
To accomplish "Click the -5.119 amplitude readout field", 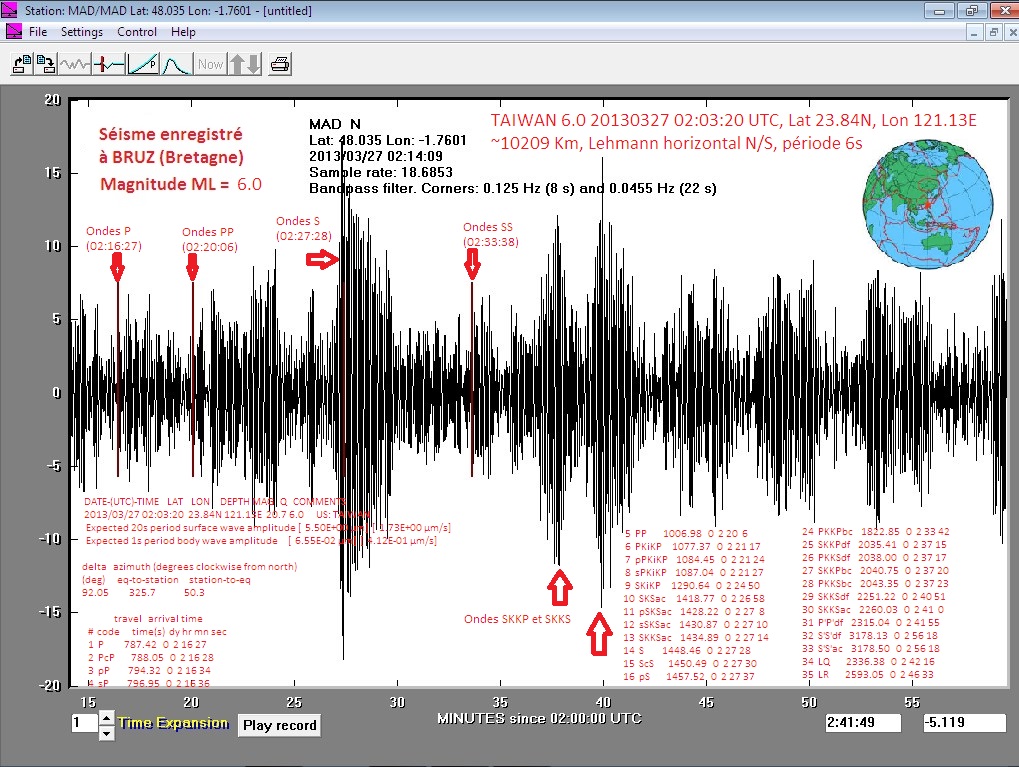I will coord(962,723).
